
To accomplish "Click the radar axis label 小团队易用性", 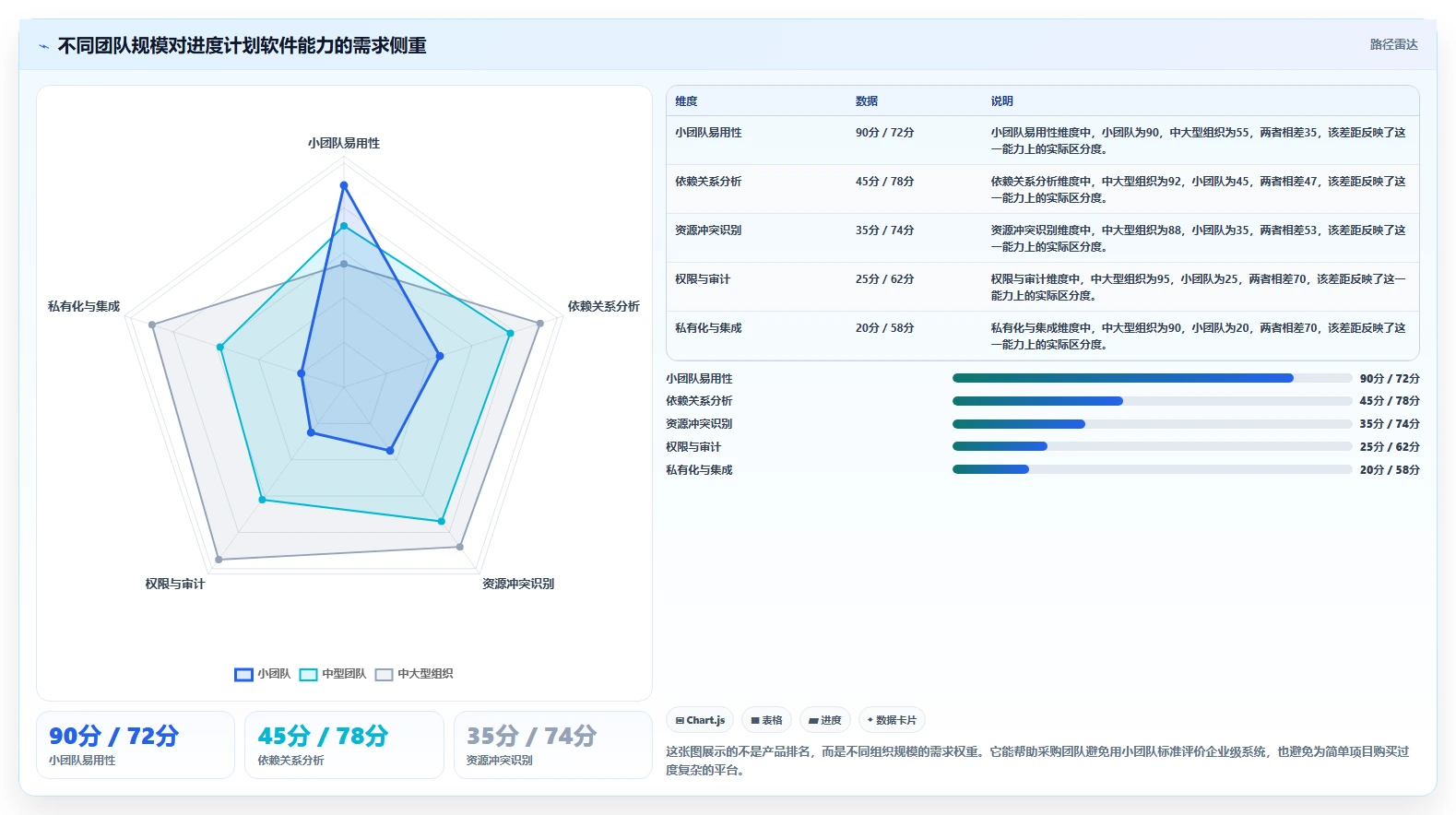I will (x=344, y=143).
